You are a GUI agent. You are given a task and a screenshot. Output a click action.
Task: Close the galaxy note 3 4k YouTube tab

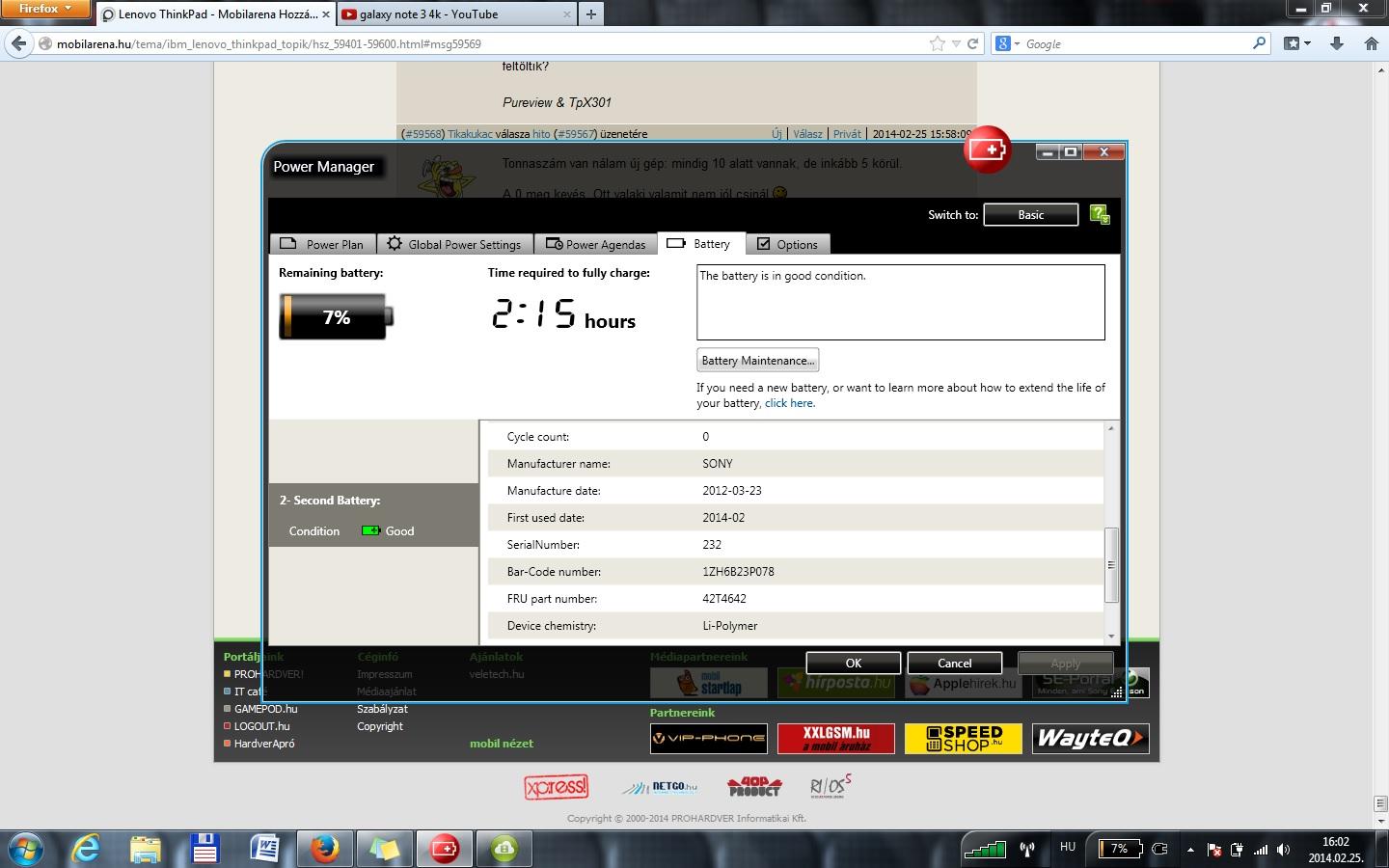point(566,14)
